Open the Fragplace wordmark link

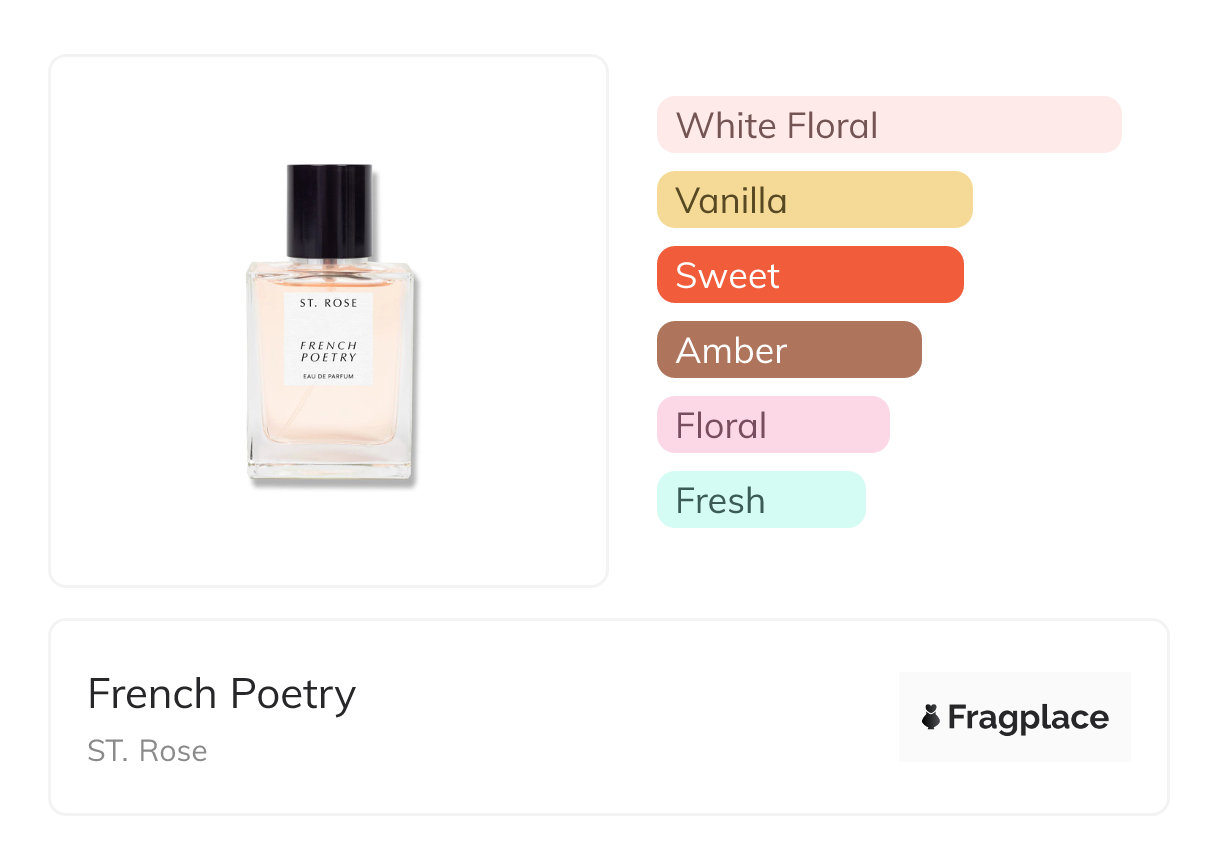click(x=1028, y=717)
